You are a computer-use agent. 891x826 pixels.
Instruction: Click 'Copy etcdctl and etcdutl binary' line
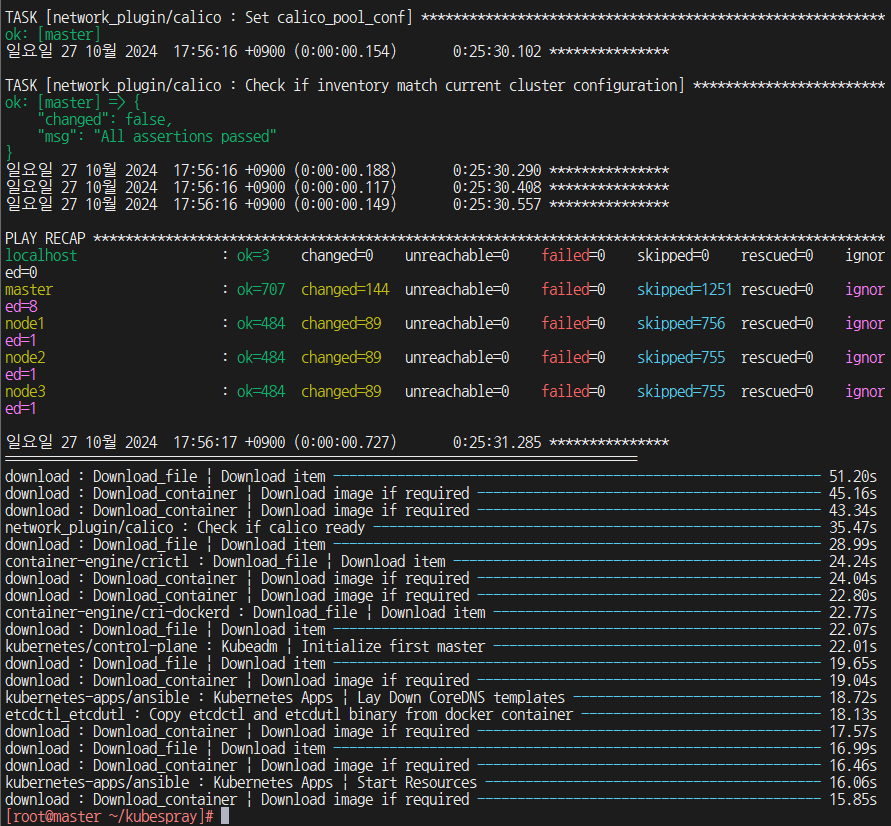[x=289, y=715]
